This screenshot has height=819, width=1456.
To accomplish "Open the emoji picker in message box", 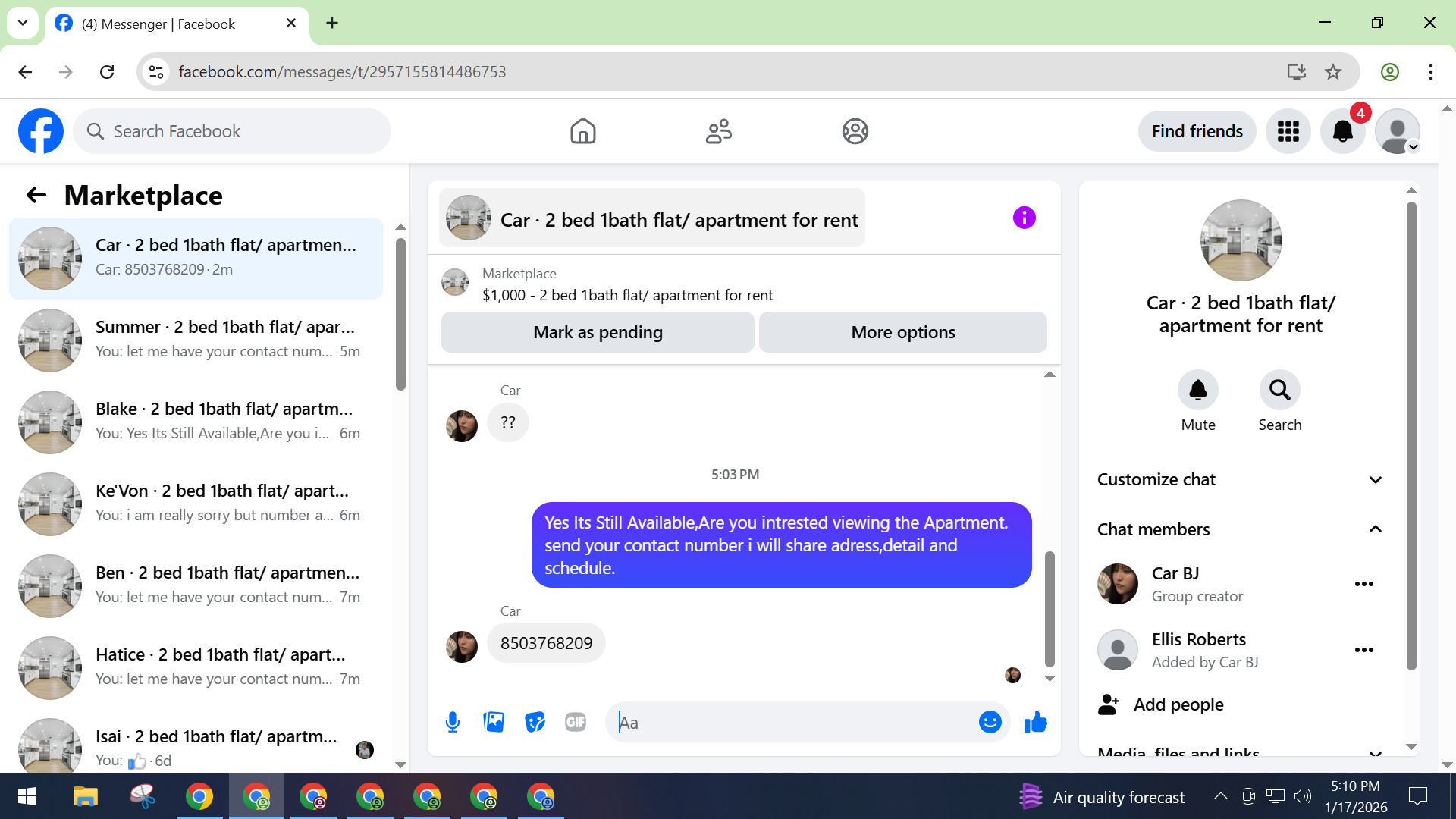I will 990,722.
